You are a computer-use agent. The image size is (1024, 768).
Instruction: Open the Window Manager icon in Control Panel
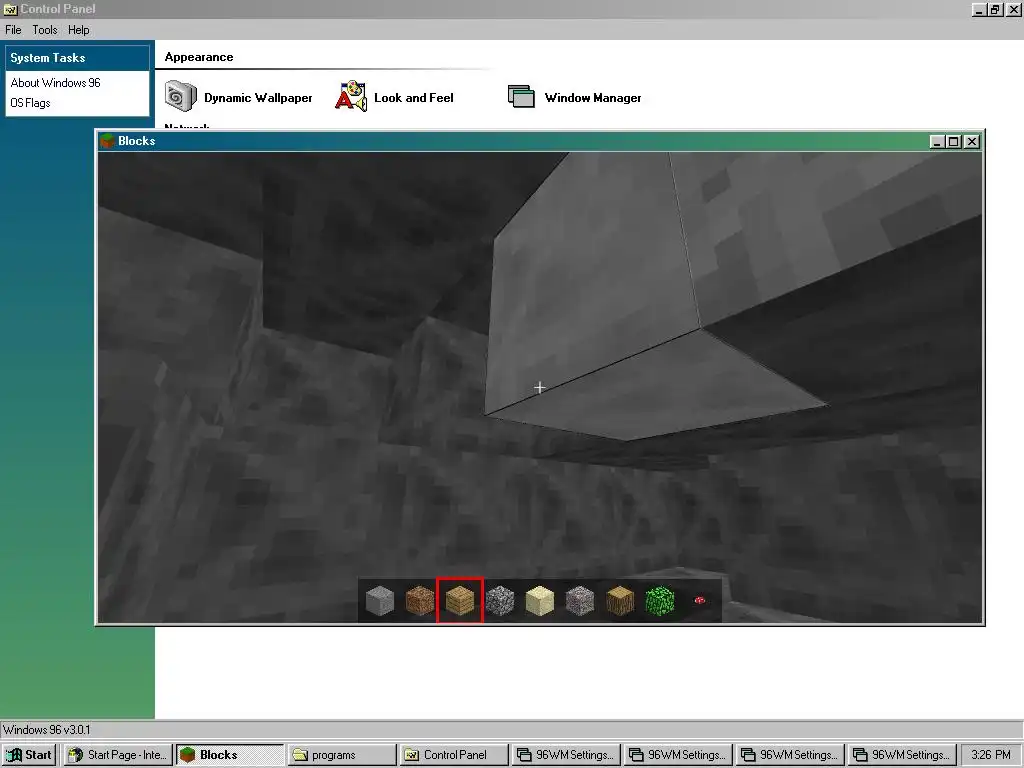pyautogui.click(x=521, y=97)
